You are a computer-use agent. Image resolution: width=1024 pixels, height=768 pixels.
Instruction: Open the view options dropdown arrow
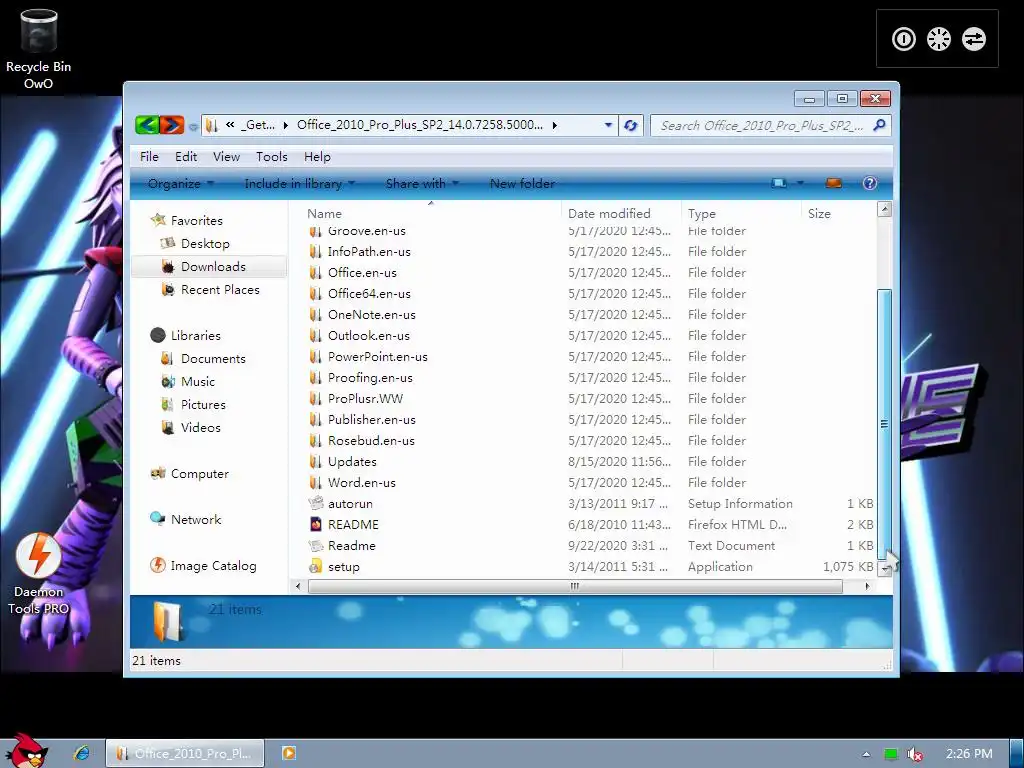800,184
